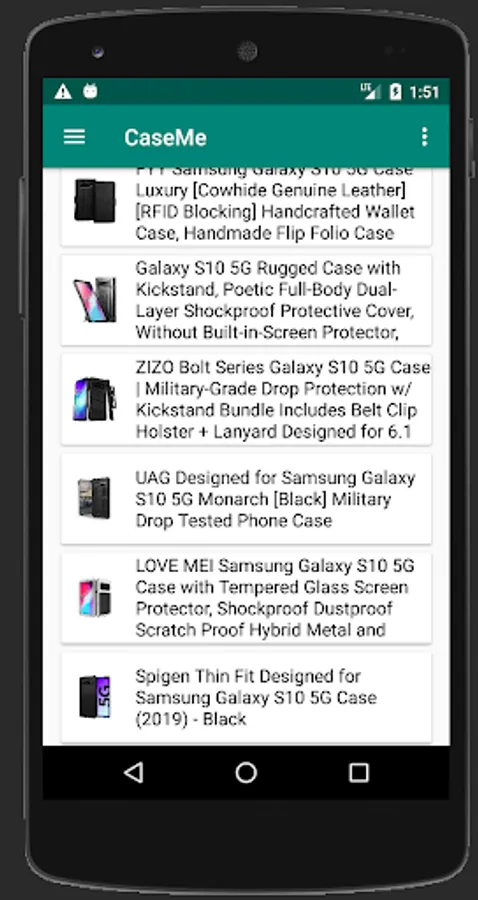The height and width of the screenshot is (900, 478).
Task: Open the UAG Monarch Black case listing
Action: point(246,499)
